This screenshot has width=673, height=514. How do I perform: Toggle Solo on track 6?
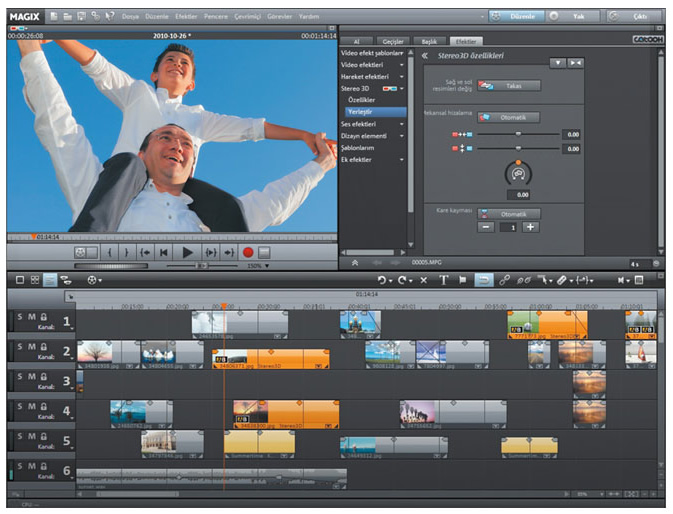click(x=20, y=466)
